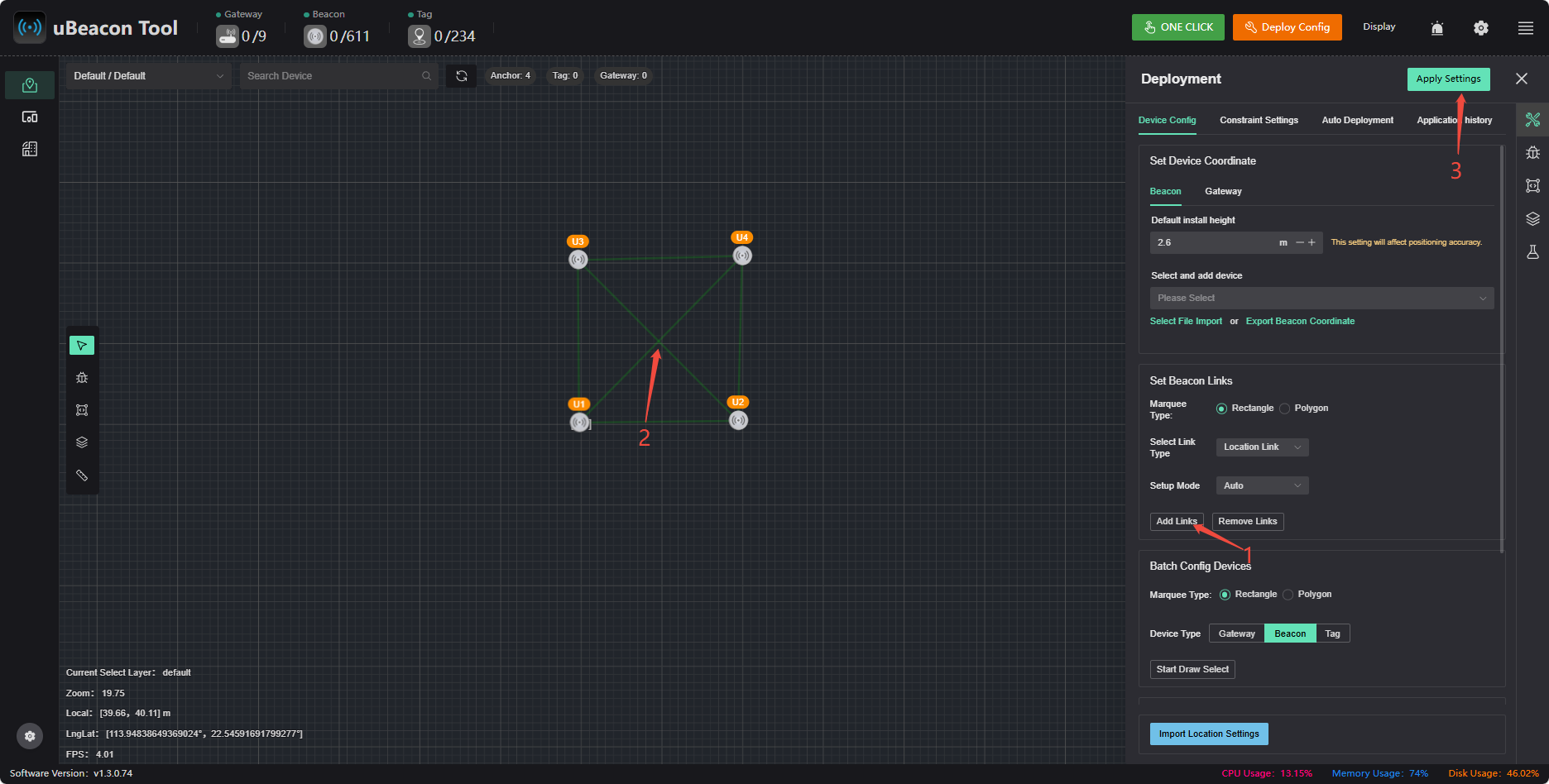Click the uBeacon Tool logo icon
The image size is (1549, 784).
pyautogui.click(x=30, y=27)
